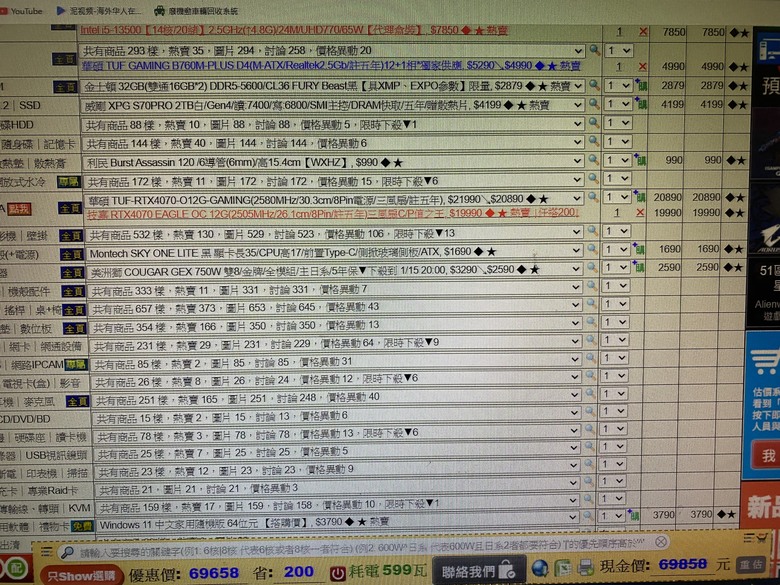This screenshot has width=780, height=585.
Task: Click the 全頁 button on the 麥克風 row
Action: [x=77, y=401]
